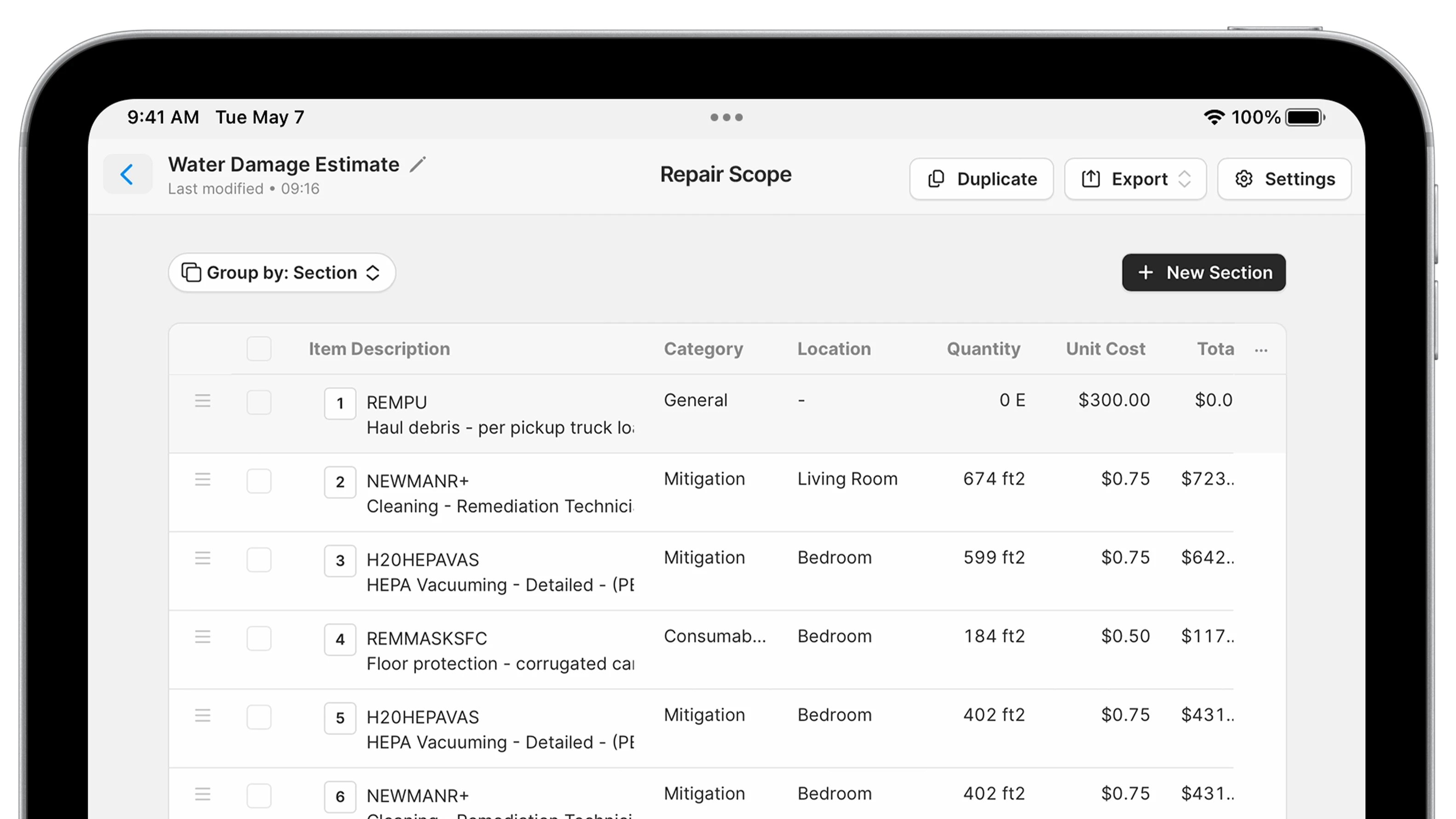1456x819 pixels.
Task: Click the Unit Cost column header
Action: pyautogui.click(x=1105, y=349)
